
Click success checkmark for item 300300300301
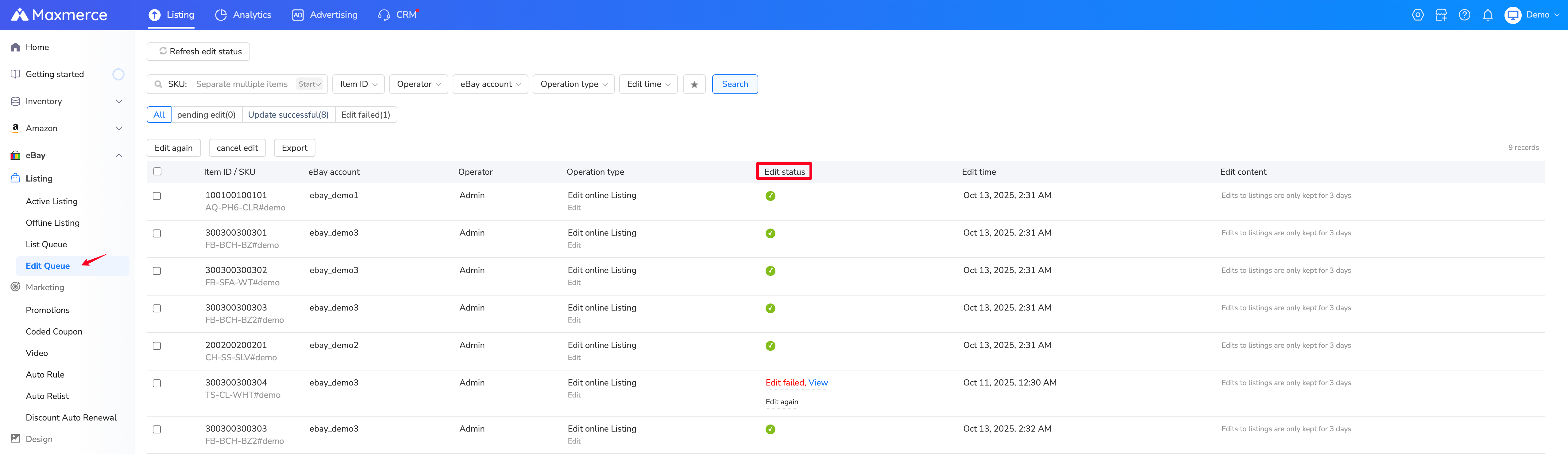(770, 233)
